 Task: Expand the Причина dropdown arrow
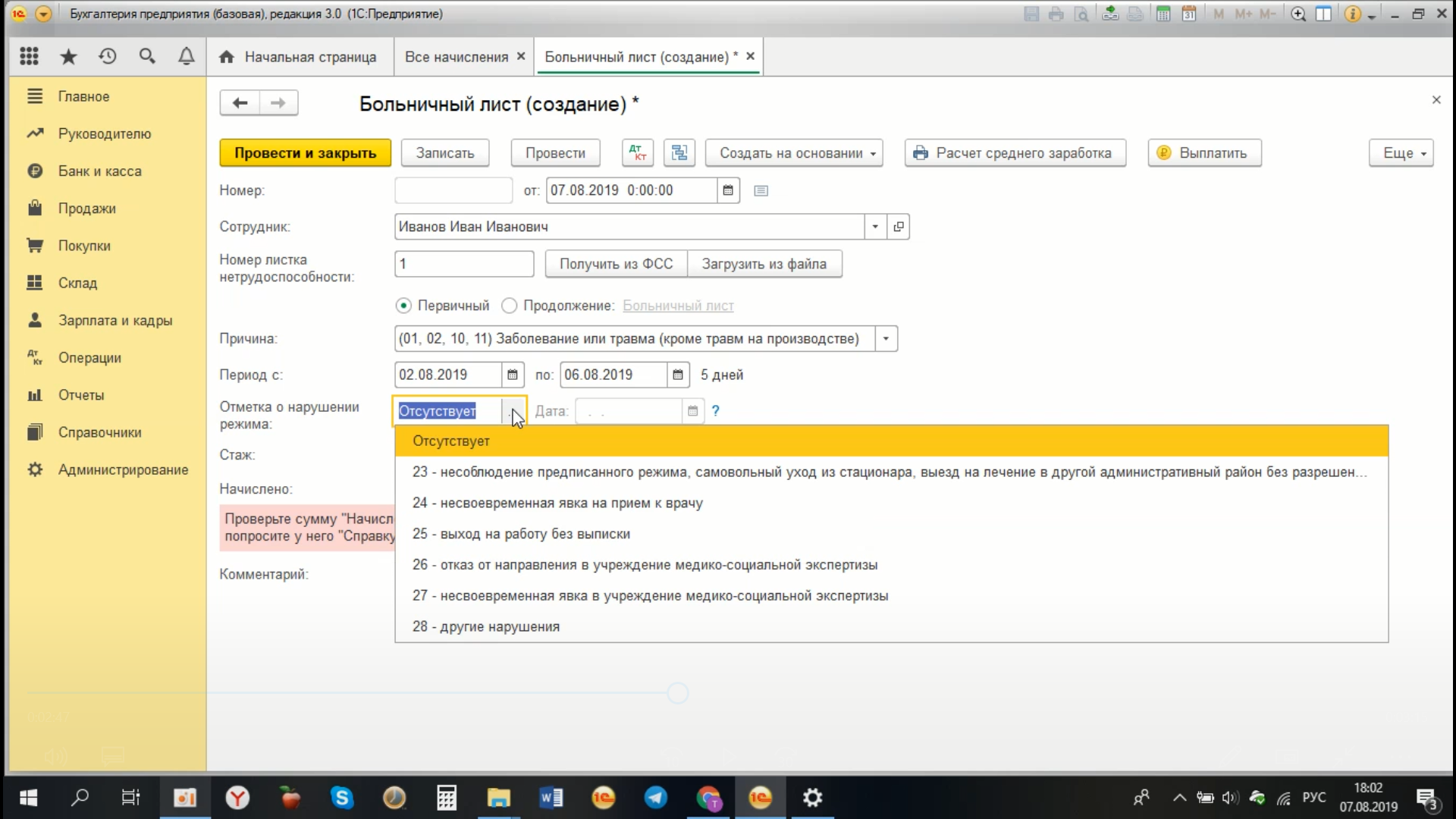(886, 339)
